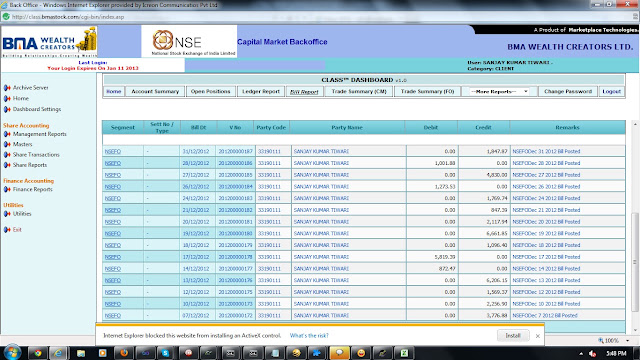The width and height of the screenshot is (640, 360).
Task: Open Masters in the sidebar
Action: click(22, 144)
